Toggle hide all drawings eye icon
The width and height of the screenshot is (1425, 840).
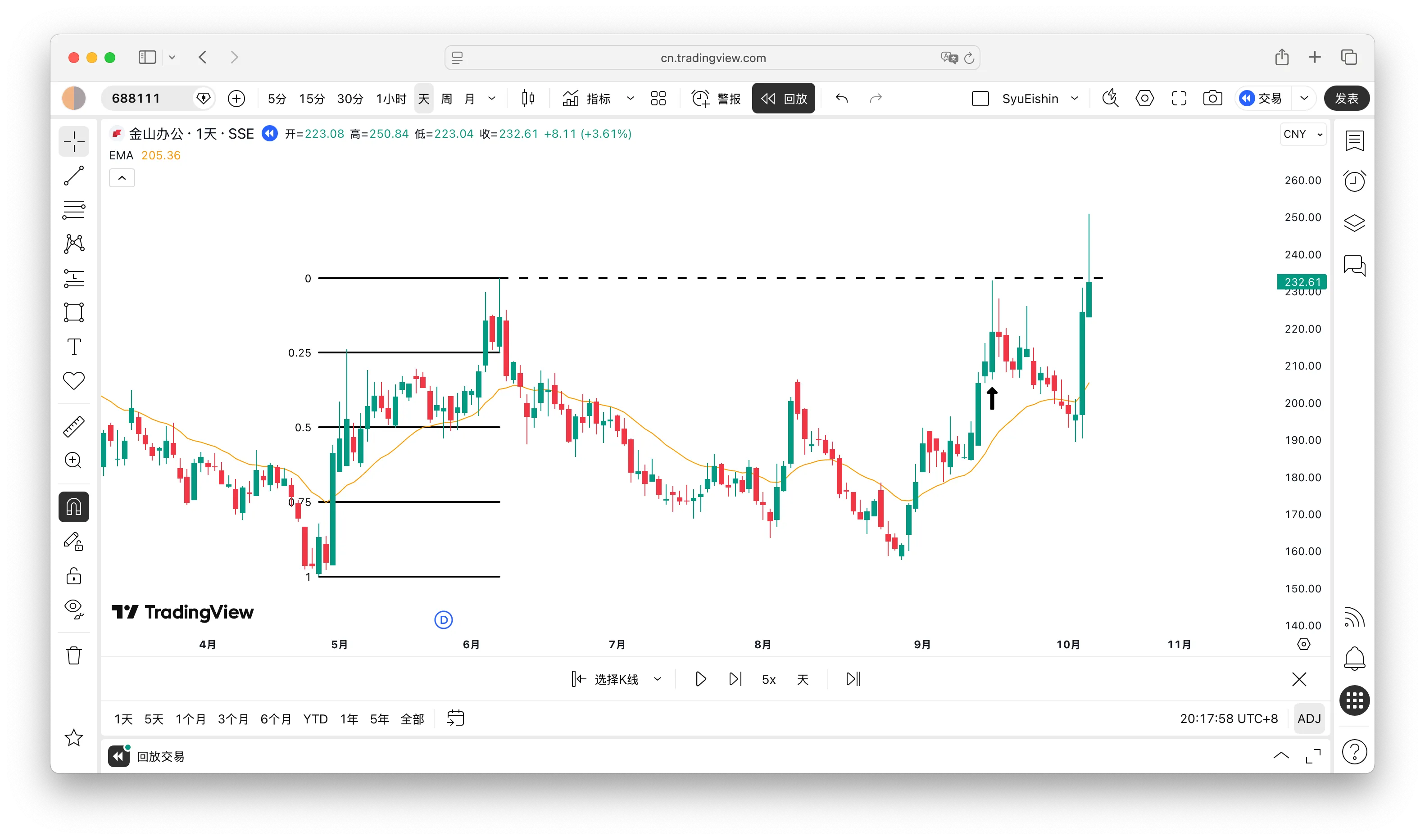[x=73, y=609]
